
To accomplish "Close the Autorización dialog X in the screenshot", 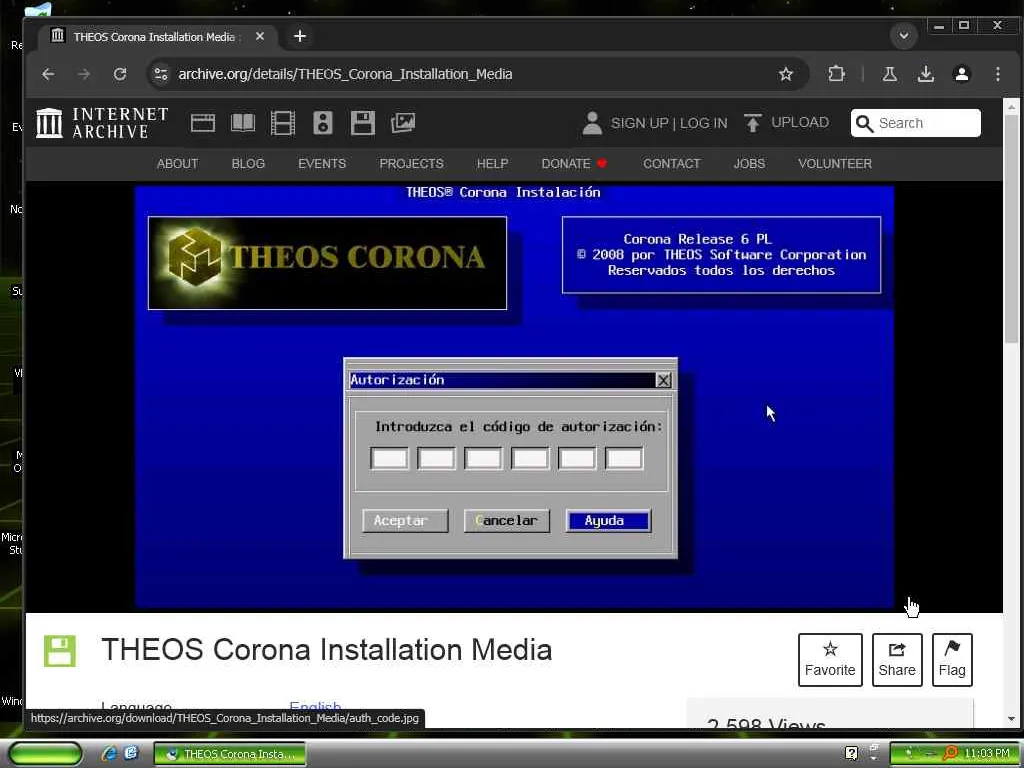I will click(663, 380).
